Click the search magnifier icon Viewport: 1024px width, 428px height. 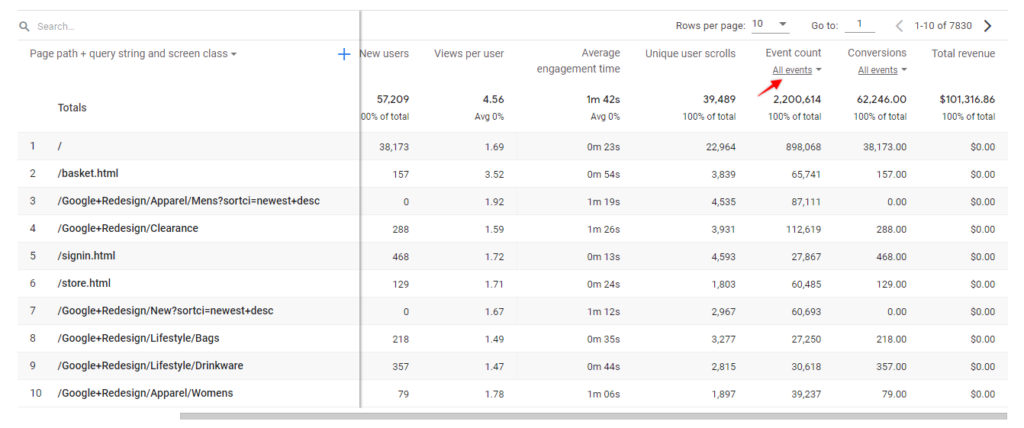[x=24, y=27]
